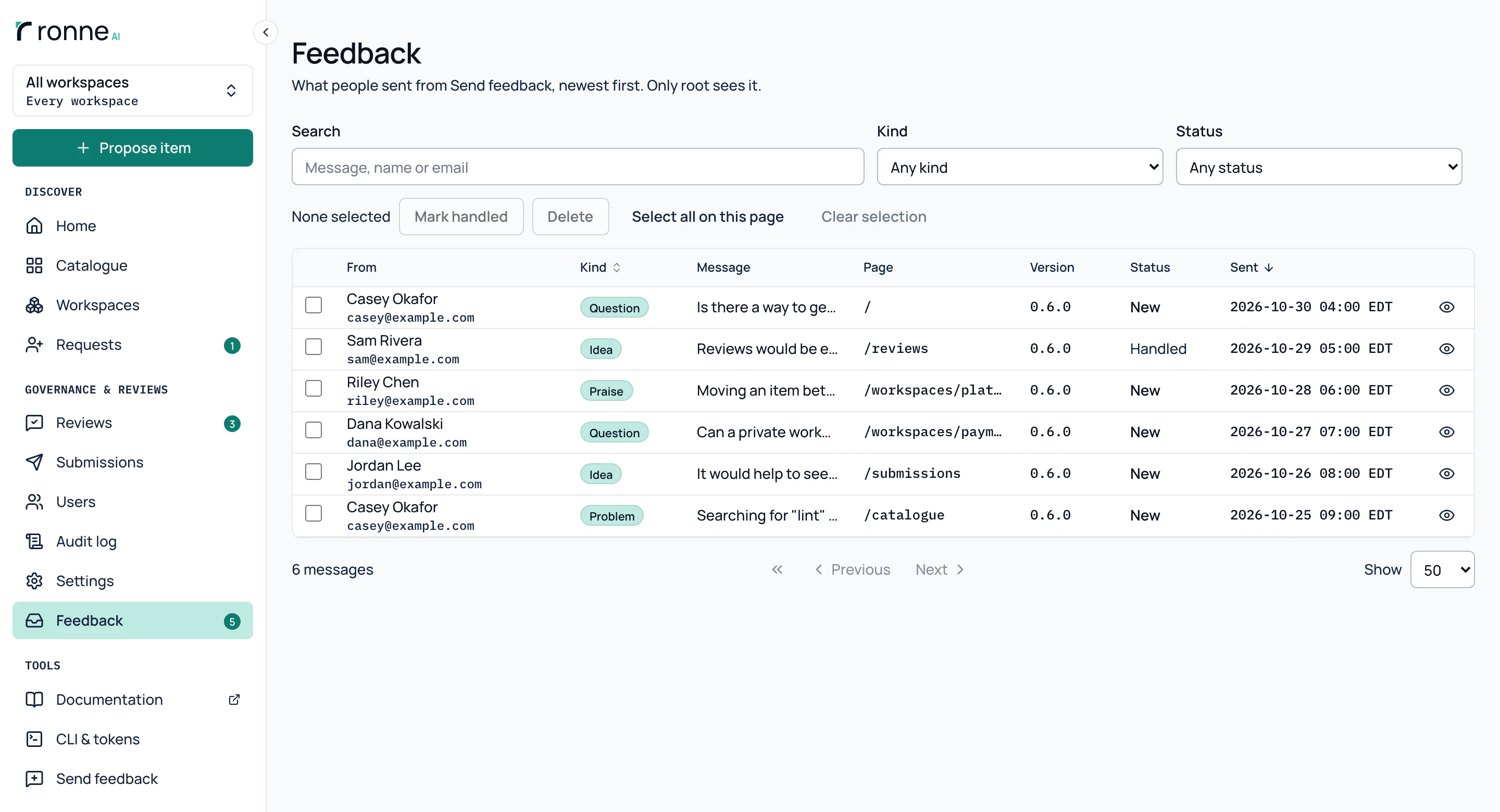The height and width of the screenshot is (812, 1500).
Task: Click the Reviews count badge showing 3
Action: pos(232,424)
